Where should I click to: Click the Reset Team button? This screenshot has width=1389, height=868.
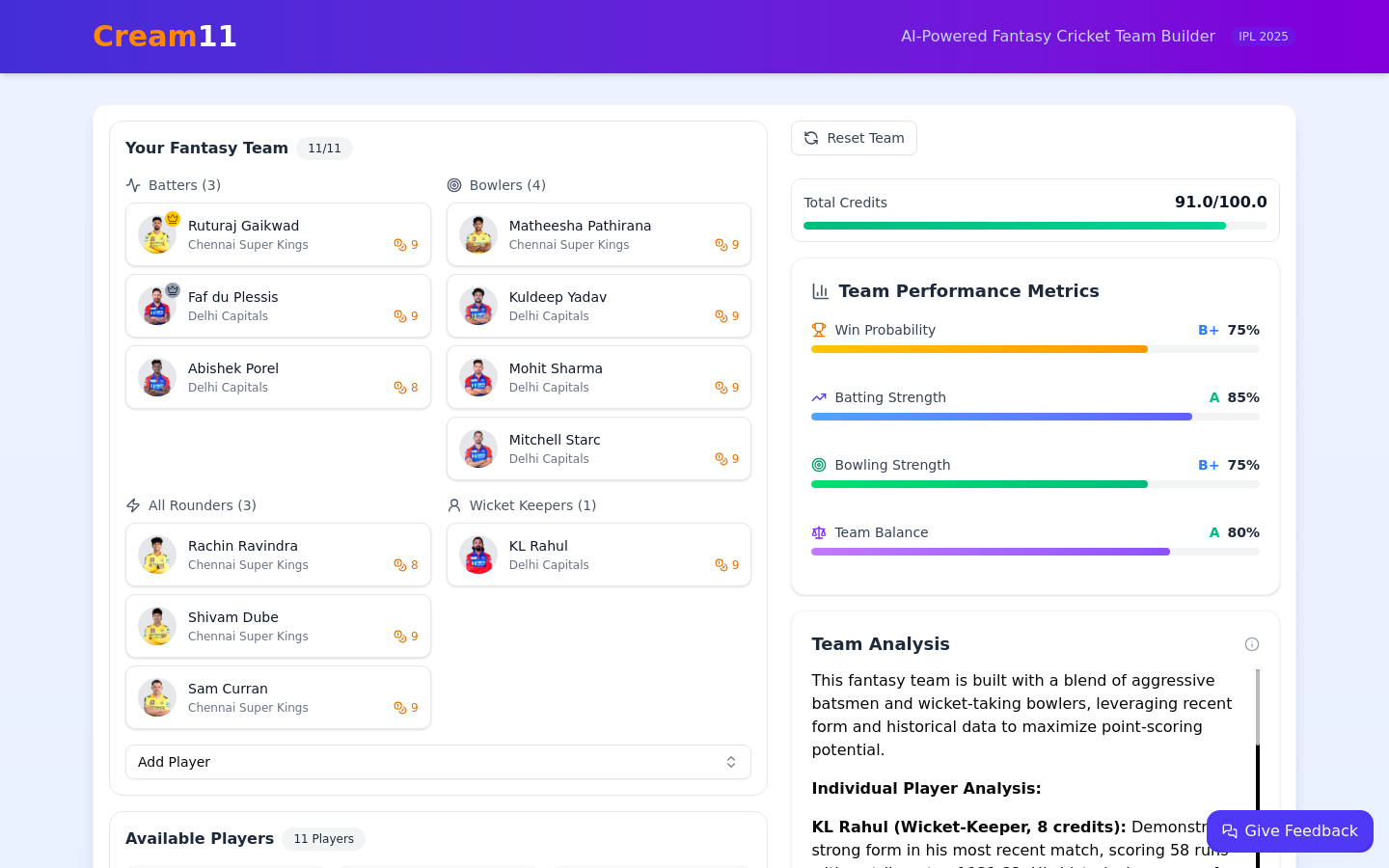pyautogui.click(x=854, y=138)
